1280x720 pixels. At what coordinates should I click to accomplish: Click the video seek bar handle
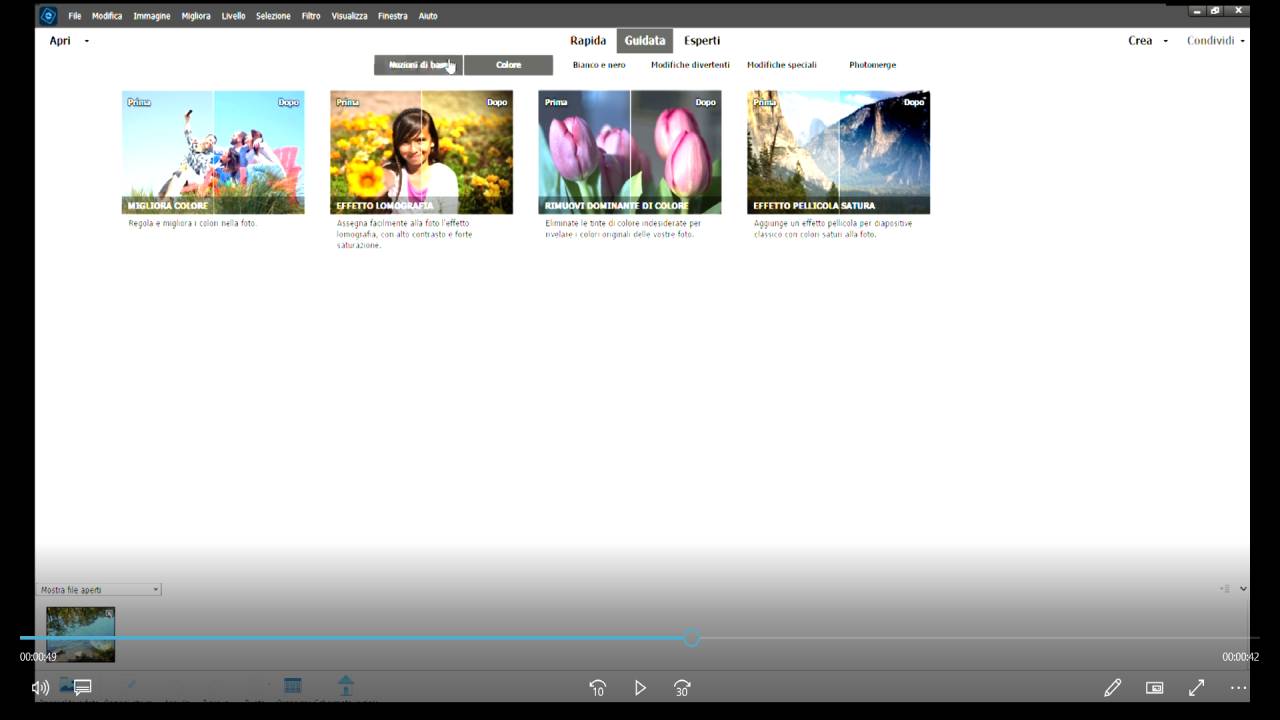click(x=691, y=638)
